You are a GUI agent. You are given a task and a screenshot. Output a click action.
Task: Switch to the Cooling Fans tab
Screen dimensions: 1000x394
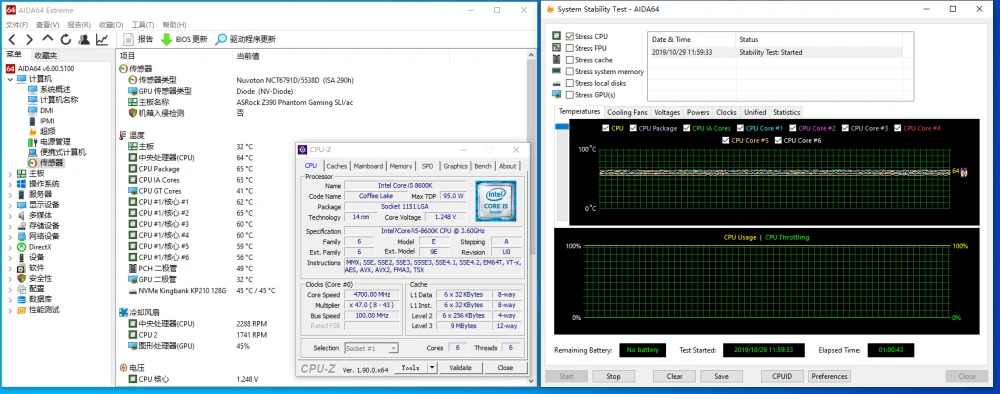point(627,112)
